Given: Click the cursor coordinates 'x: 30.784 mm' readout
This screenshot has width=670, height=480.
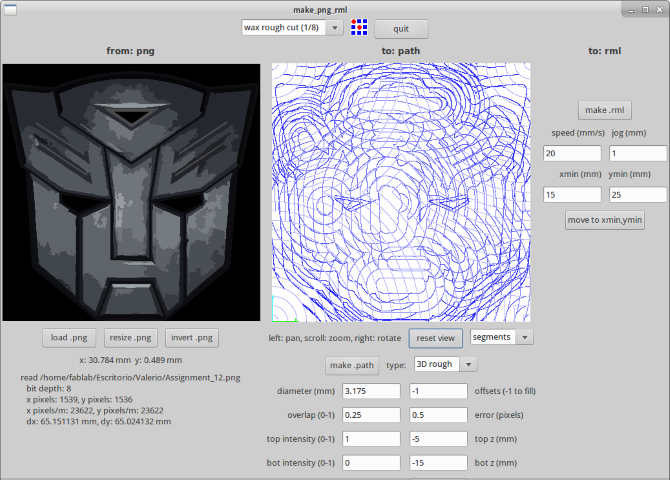Looking at the screenshot, I should (x=131, y=360).
